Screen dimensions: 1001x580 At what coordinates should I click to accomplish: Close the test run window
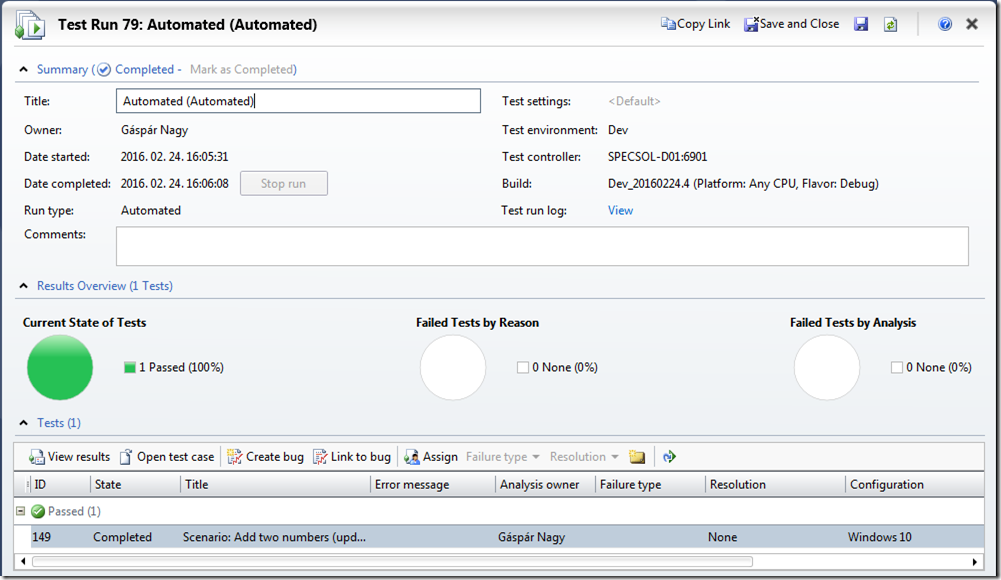(x=972, y=24)
